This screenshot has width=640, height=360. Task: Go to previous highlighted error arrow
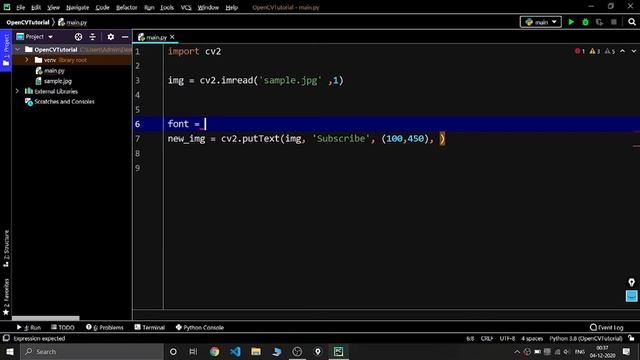point(622,51)
